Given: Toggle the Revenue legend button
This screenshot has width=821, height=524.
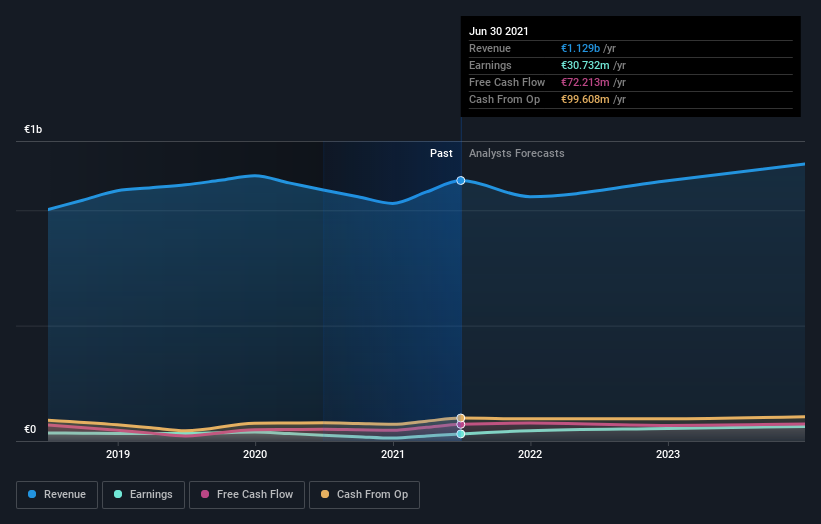Looking at the screenshot, I should (57, 495).
